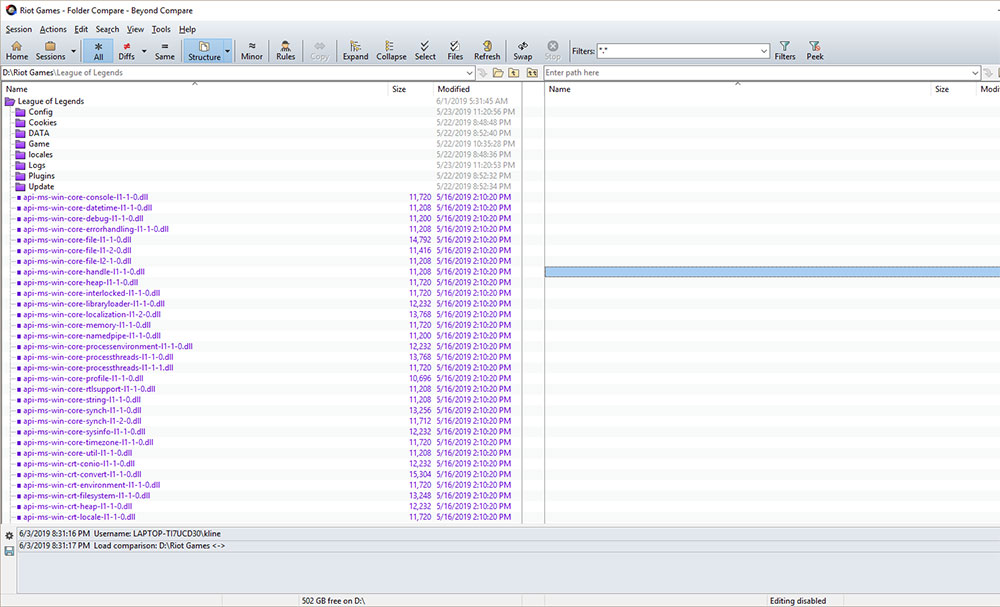Open Structure dropdown arrow
The width and height of the screenshot is (1000, 607).
(x=228, y=51)
